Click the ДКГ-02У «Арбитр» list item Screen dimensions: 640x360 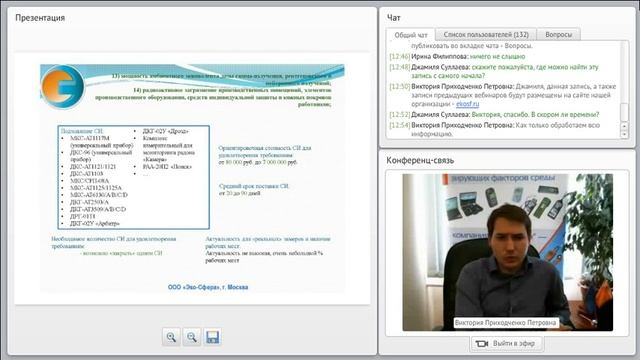pos(95,224)
